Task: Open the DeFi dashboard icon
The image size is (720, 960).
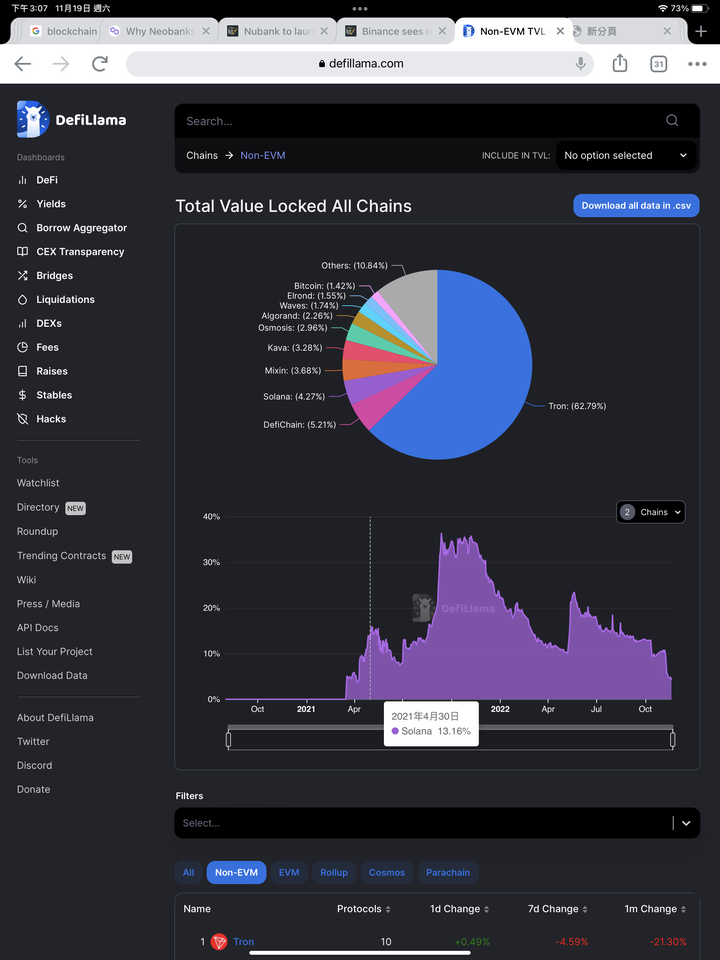Action: click(x=23, y=180)
